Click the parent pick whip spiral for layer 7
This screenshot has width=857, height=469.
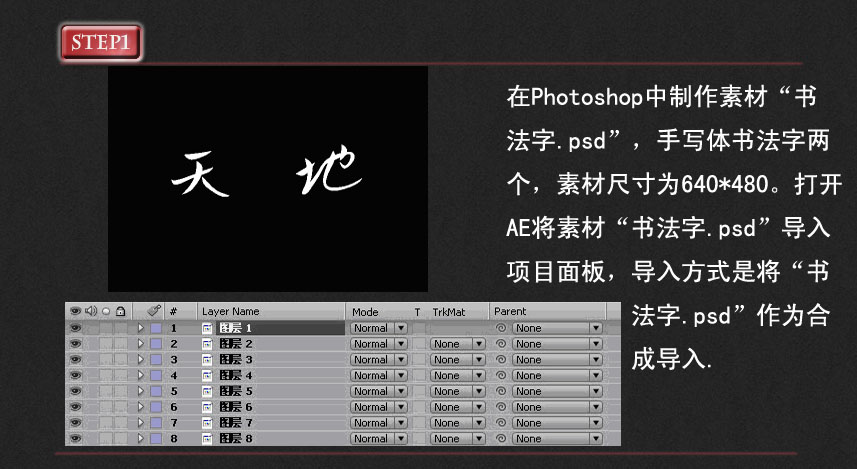click(x=501, y=423)
